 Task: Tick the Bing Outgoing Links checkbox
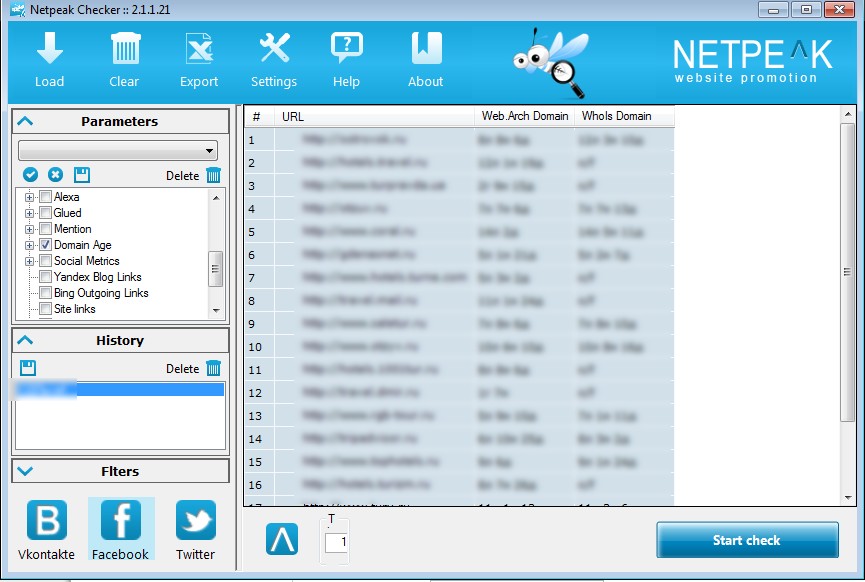pyautogui.click(x=45, y=293)
